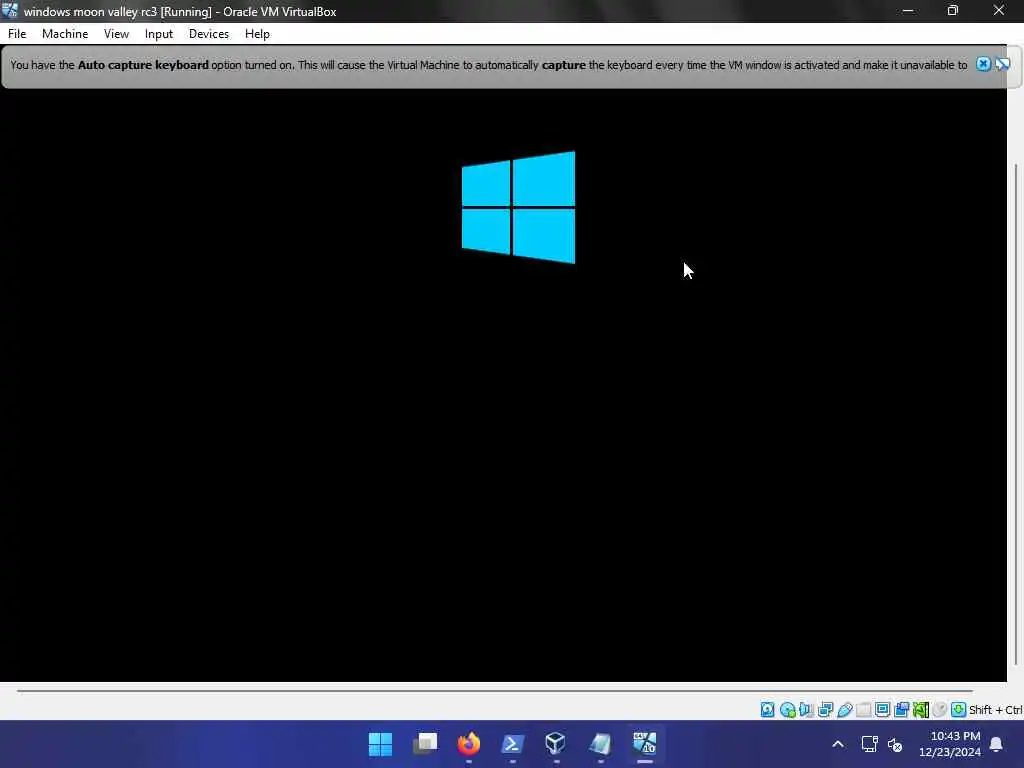Click the don't-show-again notification icon
This screenshot has width=1024, height=768.
1002,64
